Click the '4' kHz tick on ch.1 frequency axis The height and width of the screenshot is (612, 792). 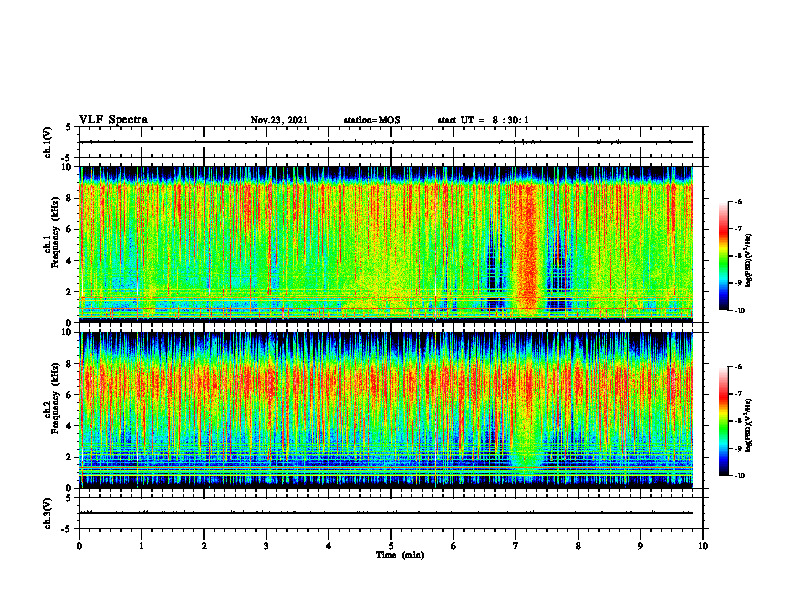[x=70, y=261]
